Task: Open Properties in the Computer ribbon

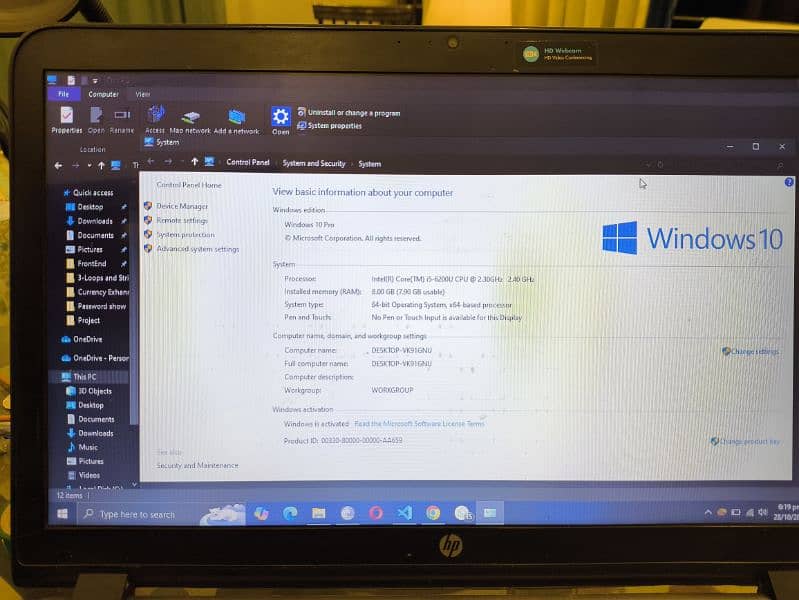Action: (x=66, y=118)
